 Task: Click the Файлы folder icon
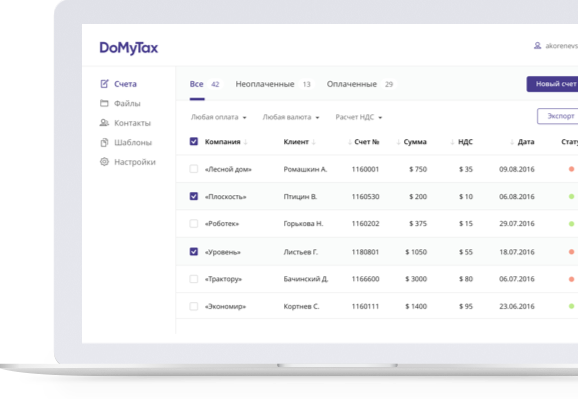[x=104, y=103]
